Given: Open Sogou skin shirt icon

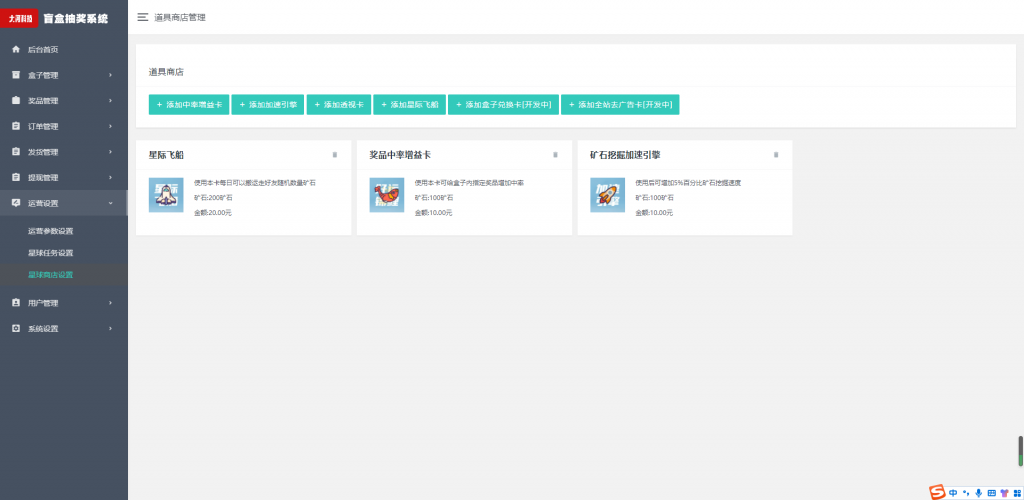Looking at the screenshot, I should 1003,492.
